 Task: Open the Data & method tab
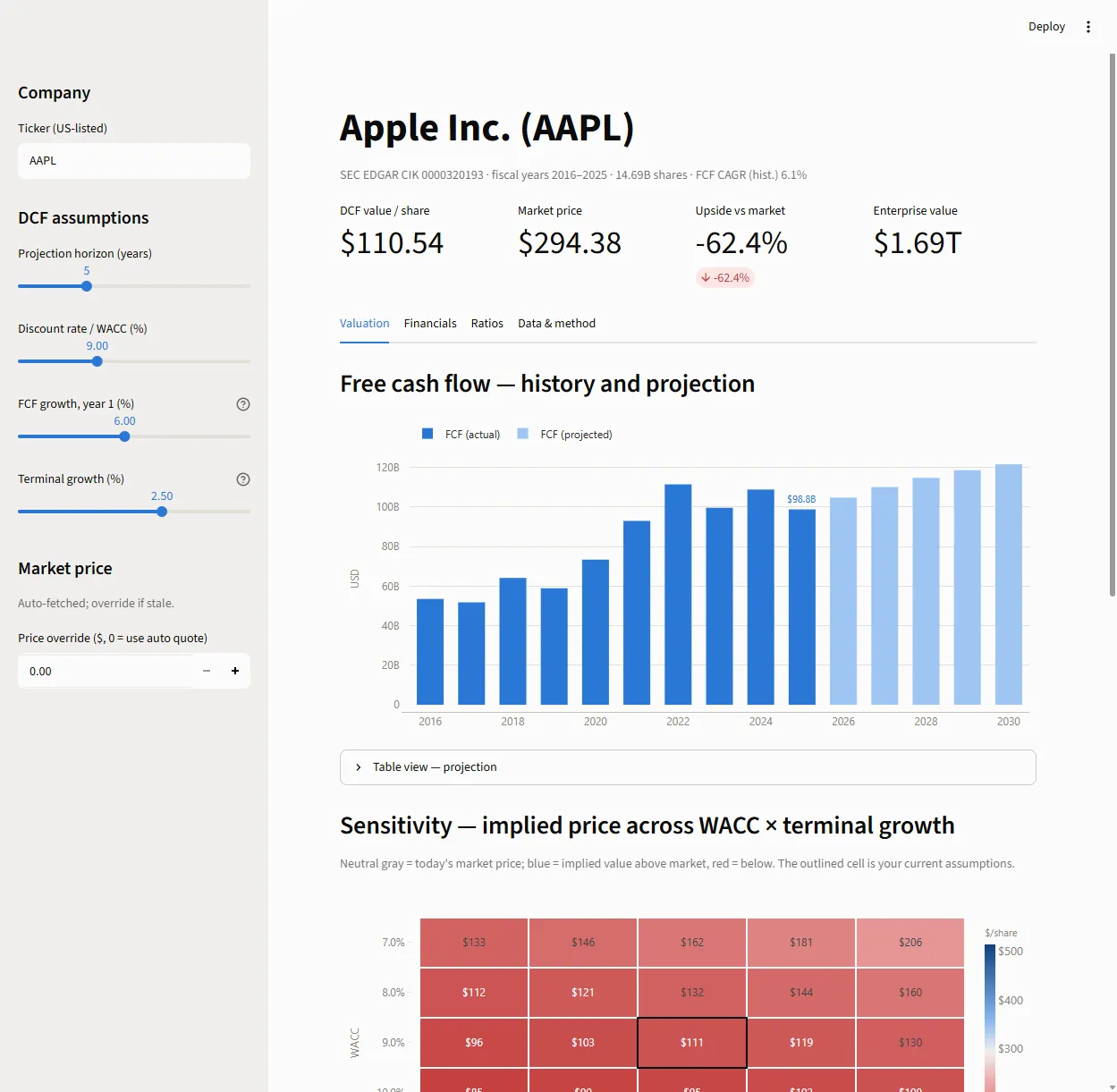[556, 324]
